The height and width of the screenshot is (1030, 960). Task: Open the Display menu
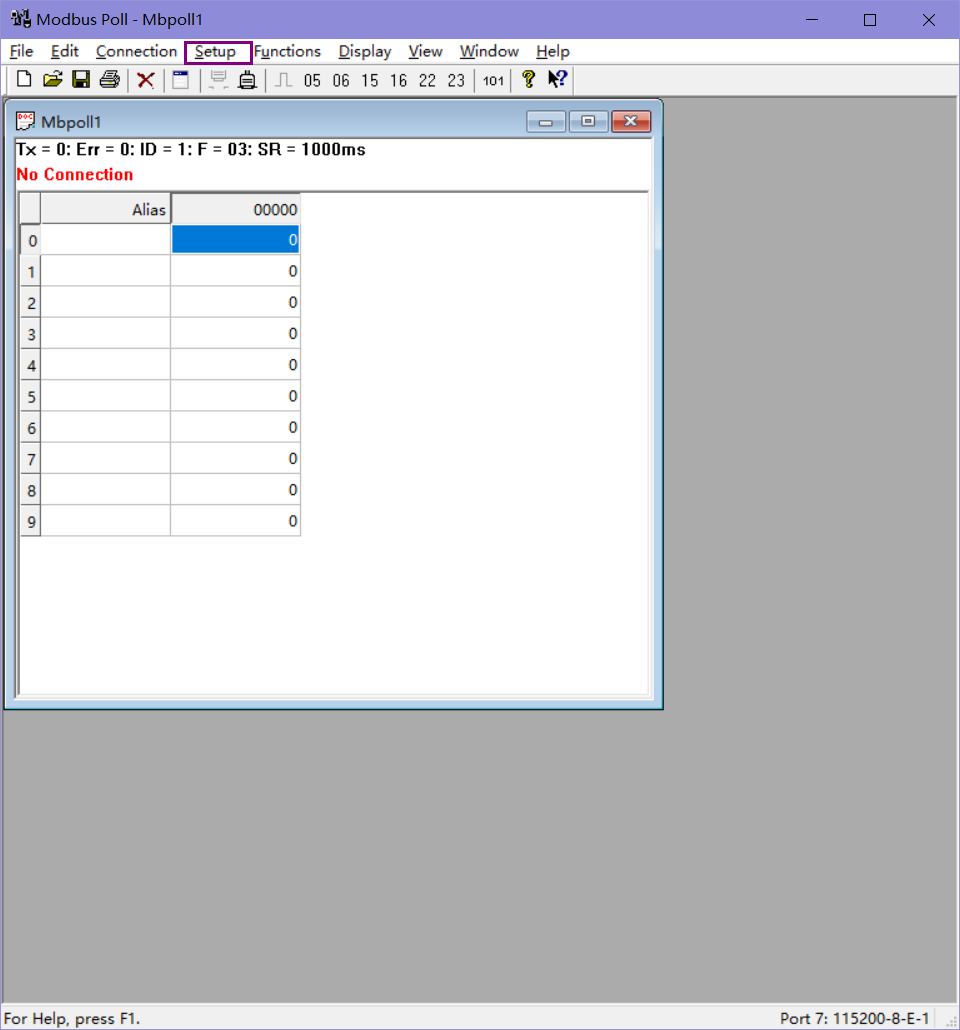365,51
